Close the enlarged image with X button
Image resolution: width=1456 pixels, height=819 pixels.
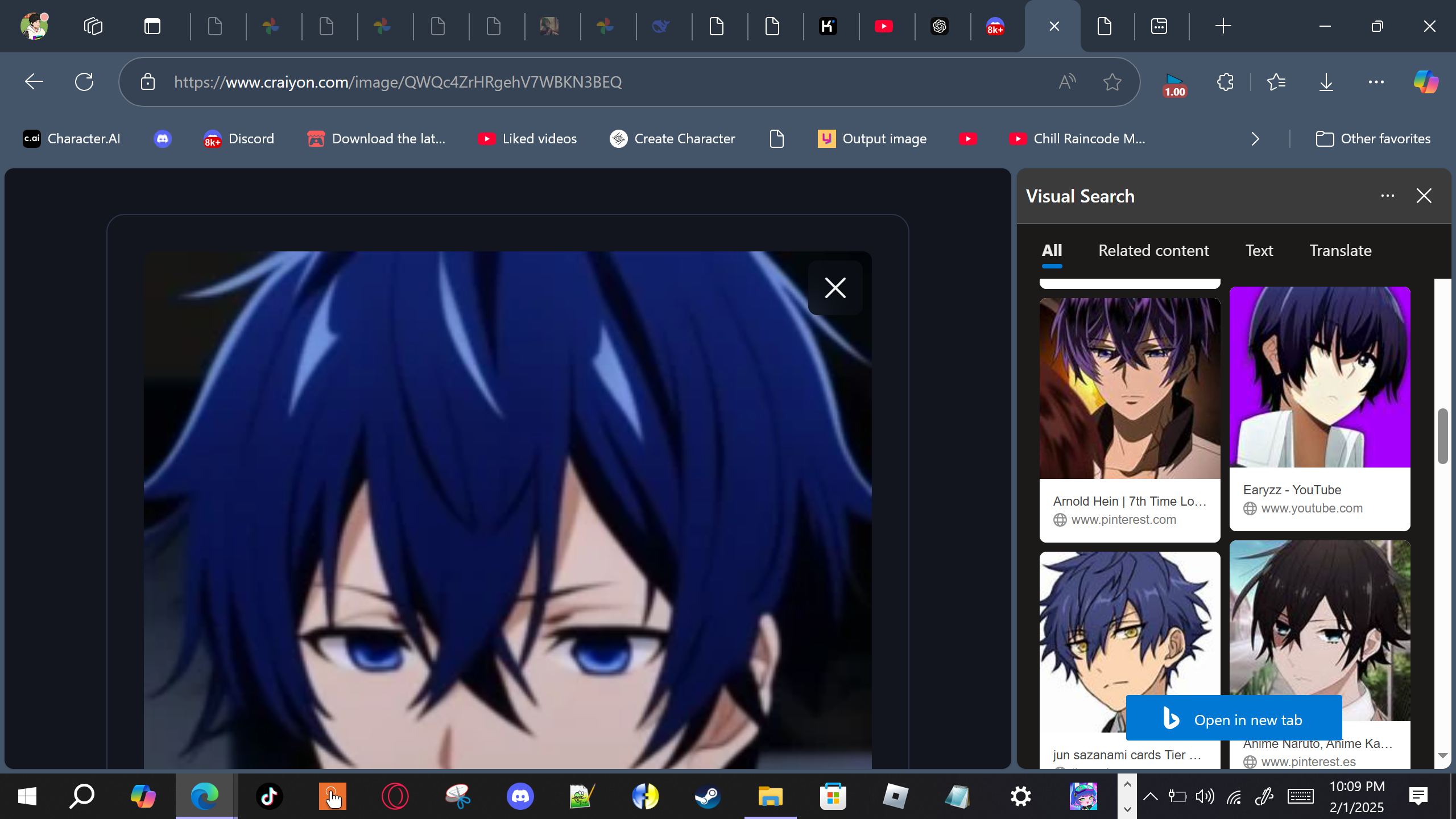[835, 288]
